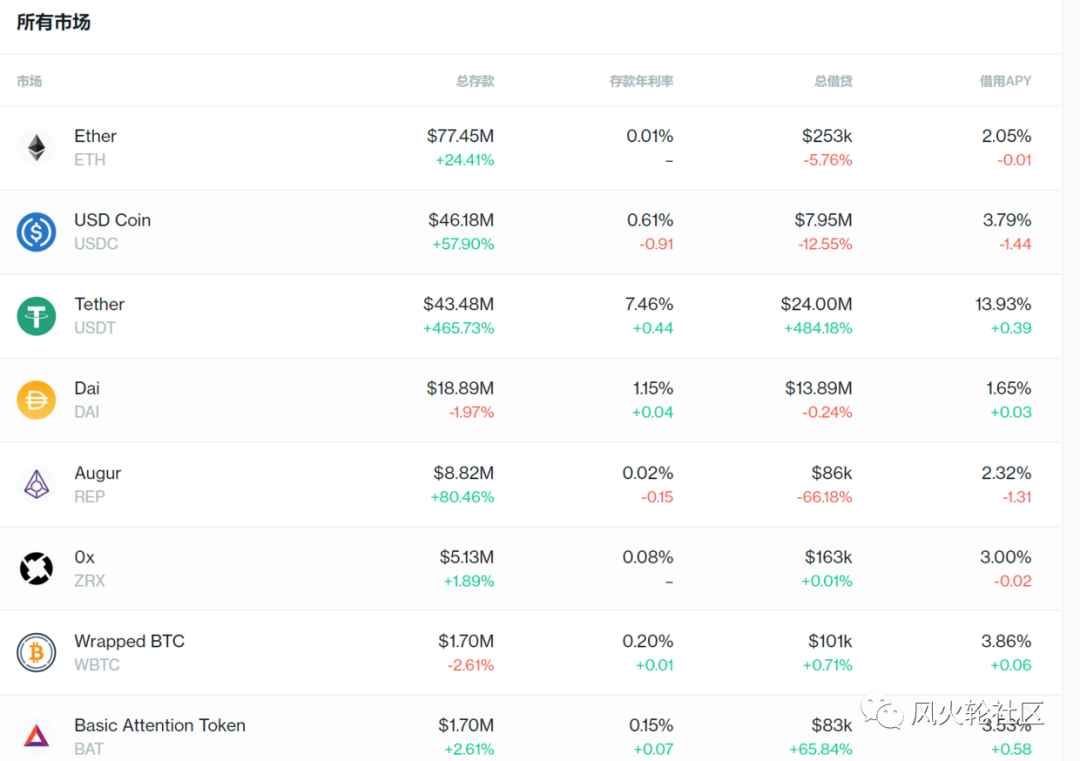
Task: Sort by the 总存款 column header
Action: [x=475, y=81]
